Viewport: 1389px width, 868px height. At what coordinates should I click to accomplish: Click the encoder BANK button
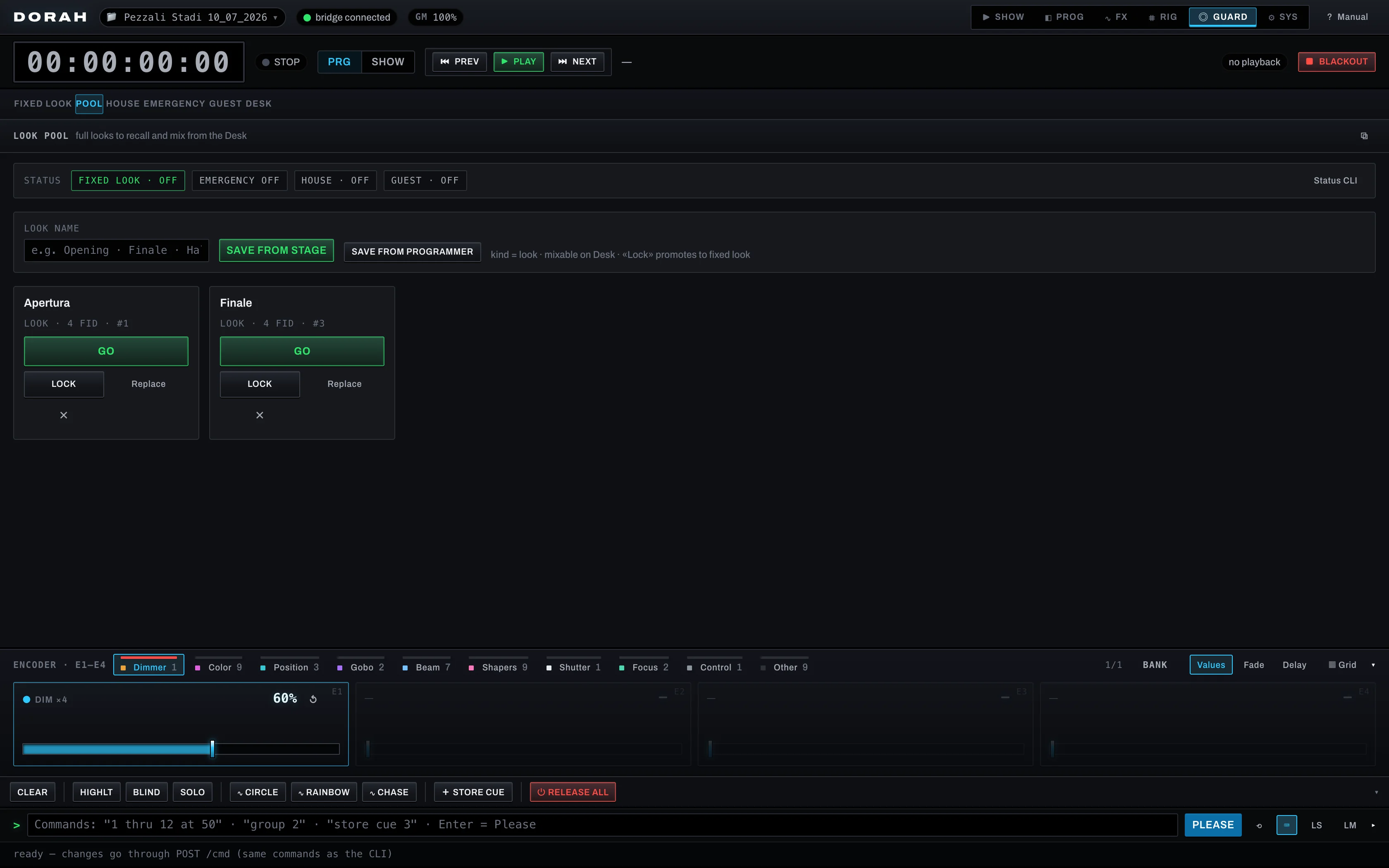pos(1155,665)
